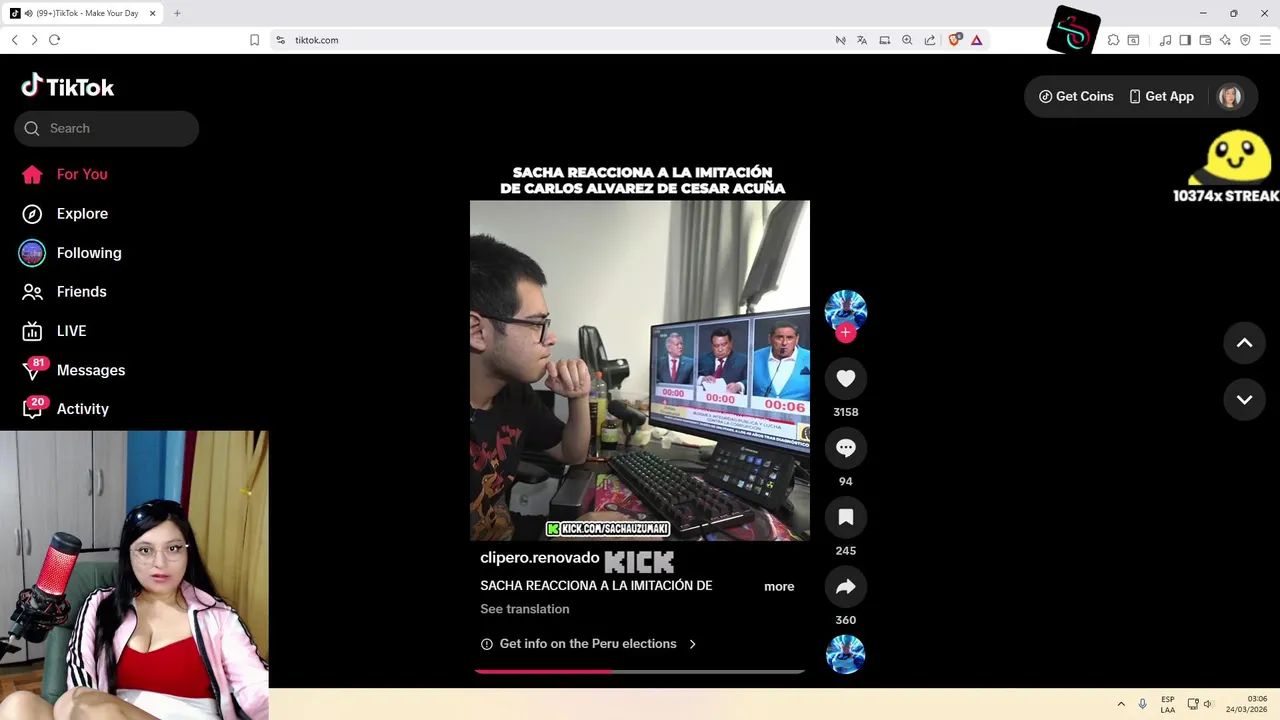1280x720 pixels.
Task: Click the translate page icon
Action: 862,40
